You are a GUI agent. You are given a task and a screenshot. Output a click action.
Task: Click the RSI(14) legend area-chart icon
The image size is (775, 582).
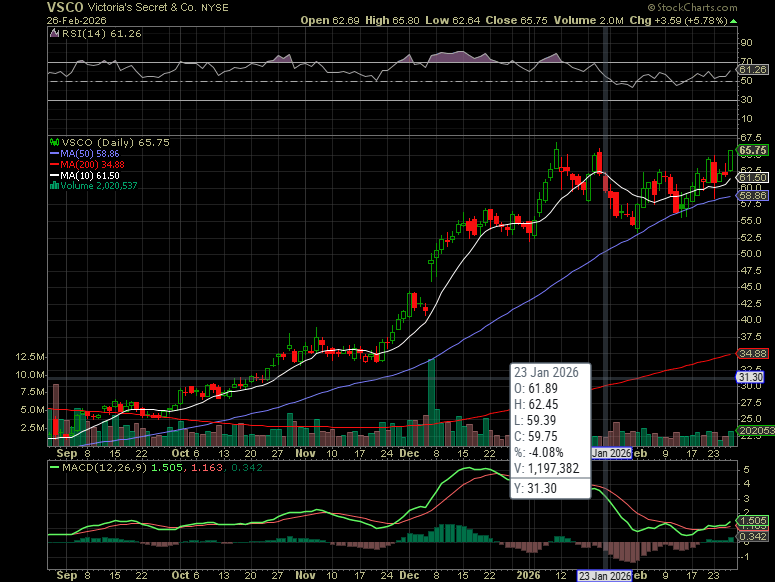coord(55,34)
